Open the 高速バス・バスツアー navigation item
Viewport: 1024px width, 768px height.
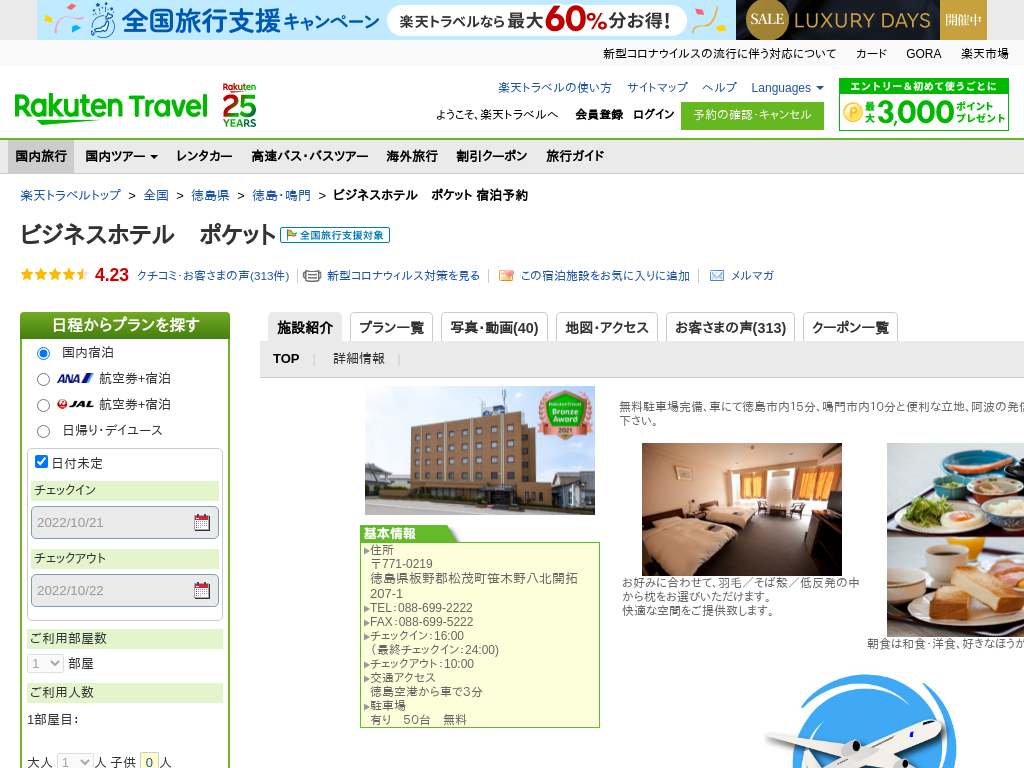coord(310,156)
